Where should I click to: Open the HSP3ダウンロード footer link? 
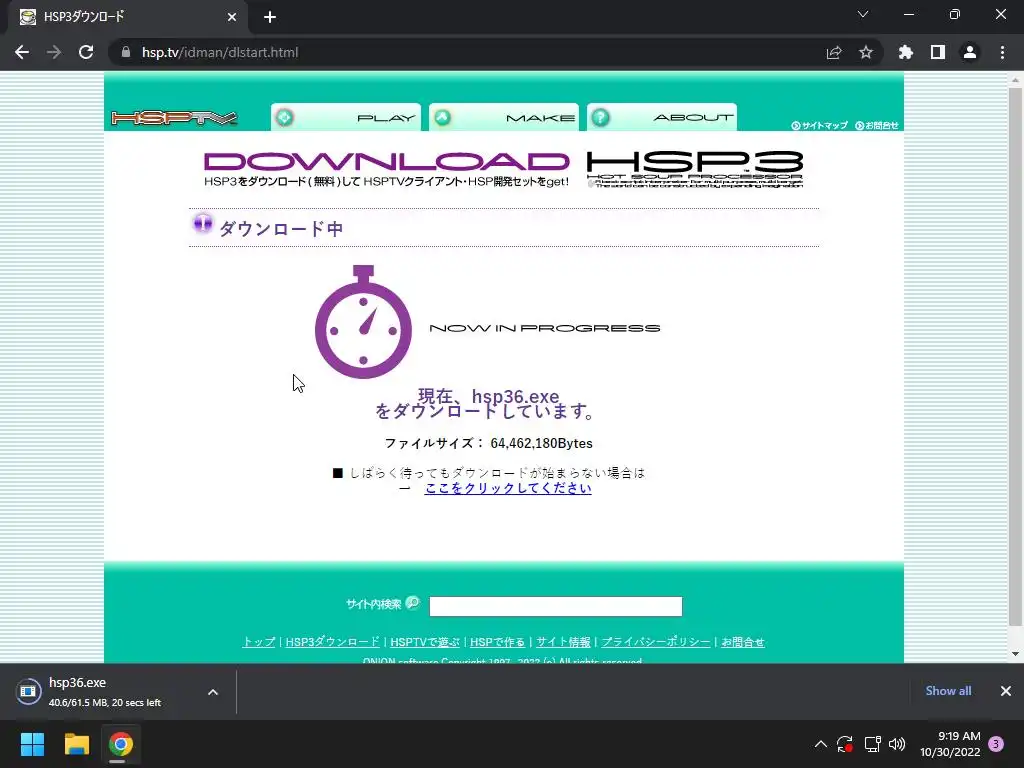(332, 642)
